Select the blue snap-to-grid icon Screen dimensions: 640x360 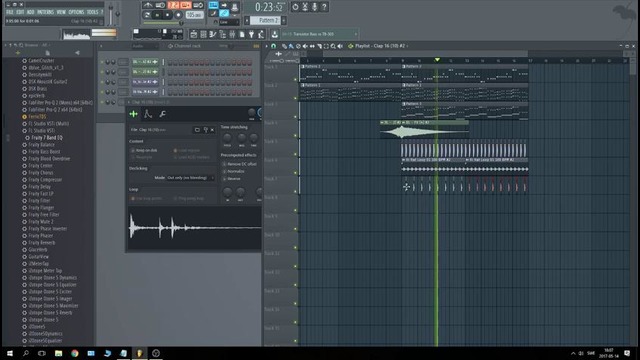click(213, 5)
